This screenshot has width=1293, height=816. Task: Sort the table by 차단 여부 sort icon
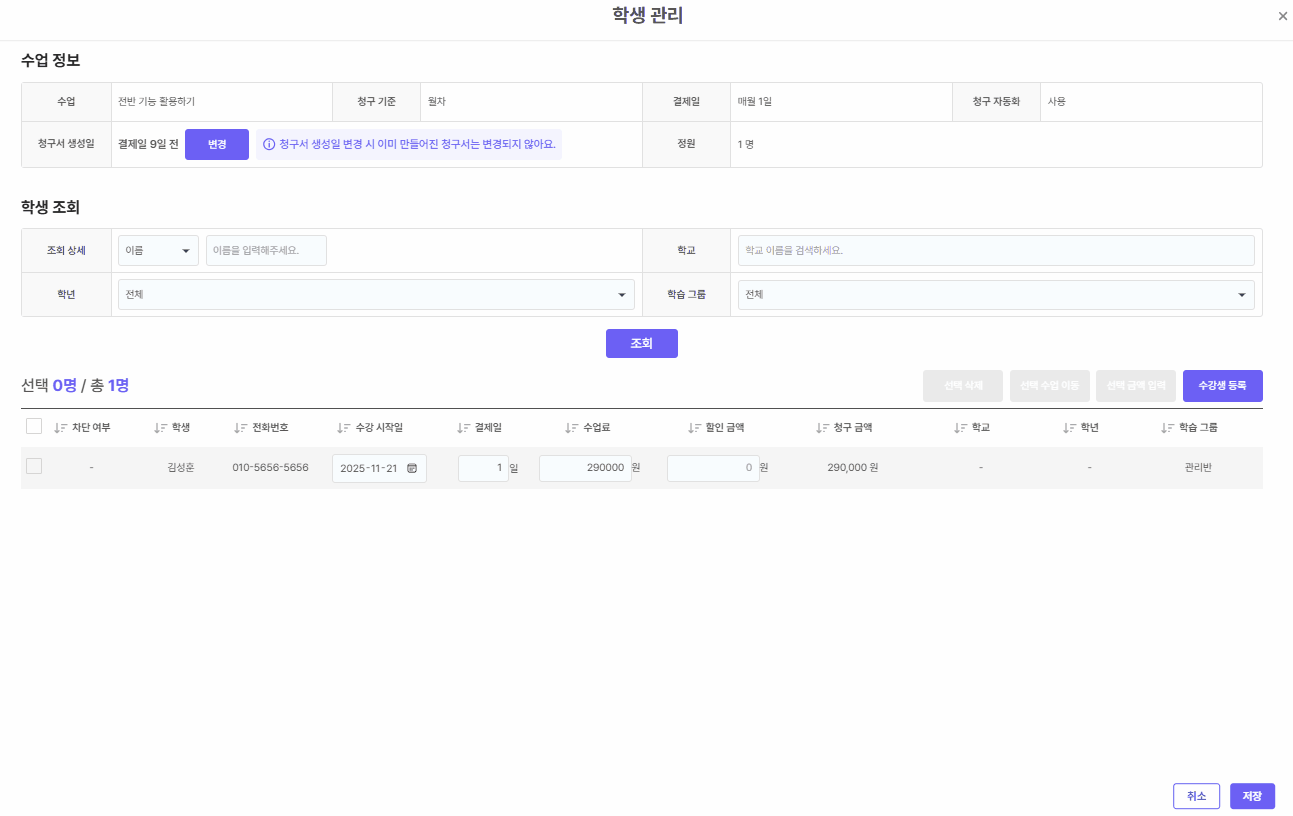pyautogui.click(x=60, y=428)
